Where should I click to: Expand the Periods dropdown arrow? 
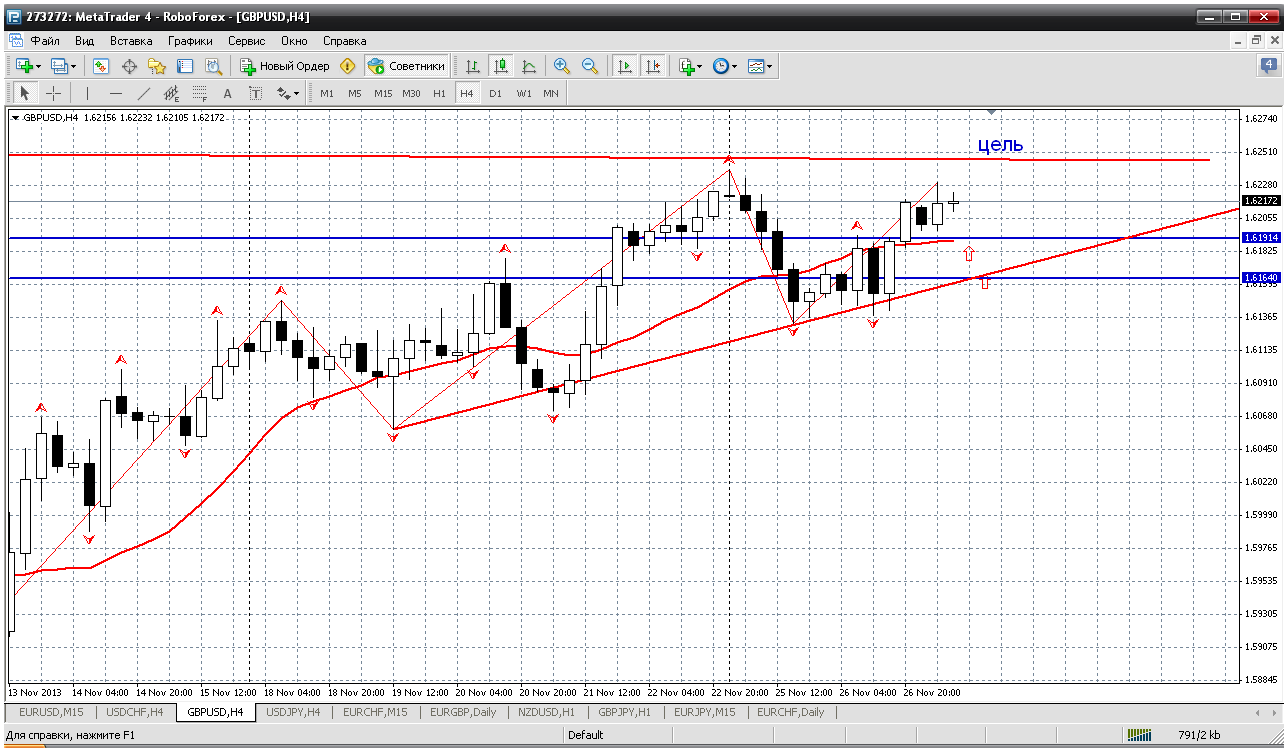click(x=735, y=66)
